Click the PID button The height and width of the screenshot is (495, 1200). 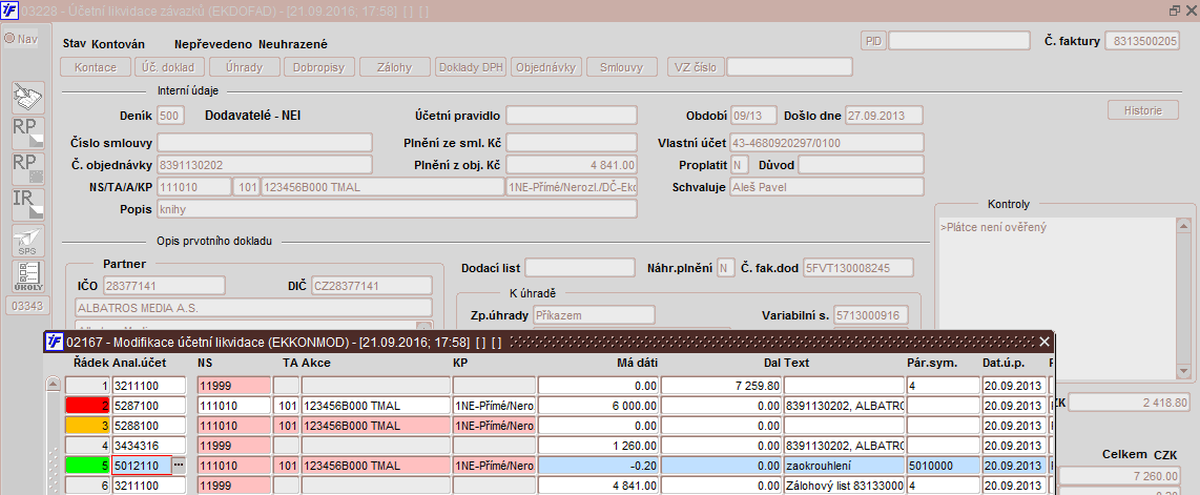tap(873, 41)
